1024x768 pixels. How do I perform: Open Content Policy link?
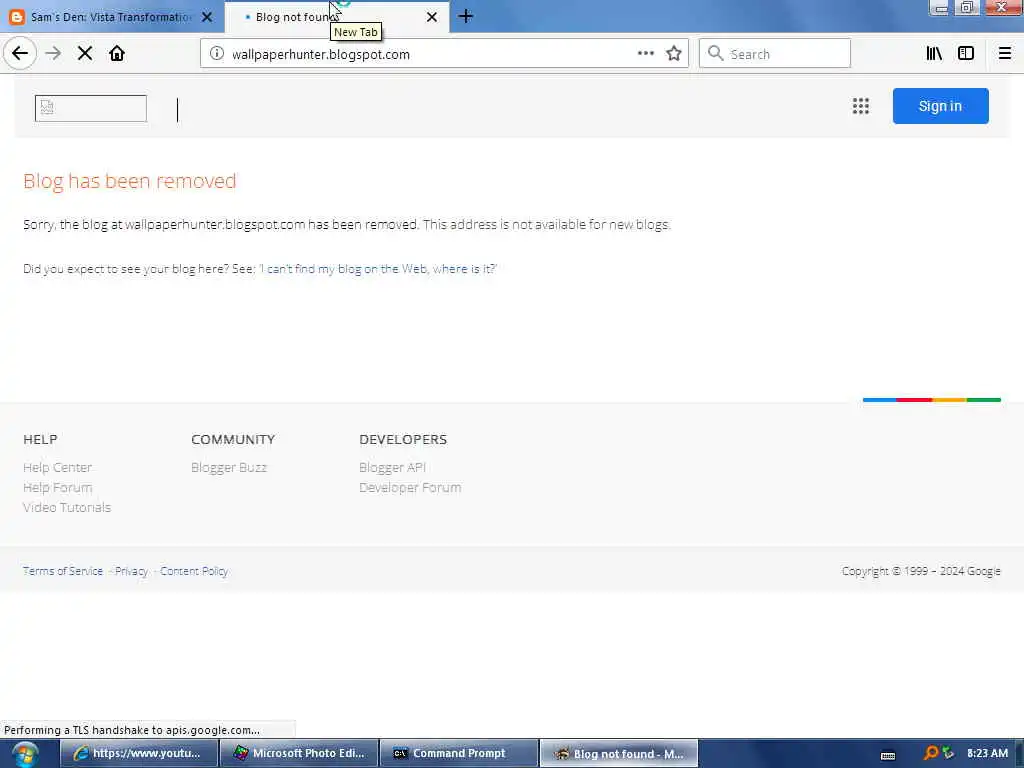click(x=194, y=571)
